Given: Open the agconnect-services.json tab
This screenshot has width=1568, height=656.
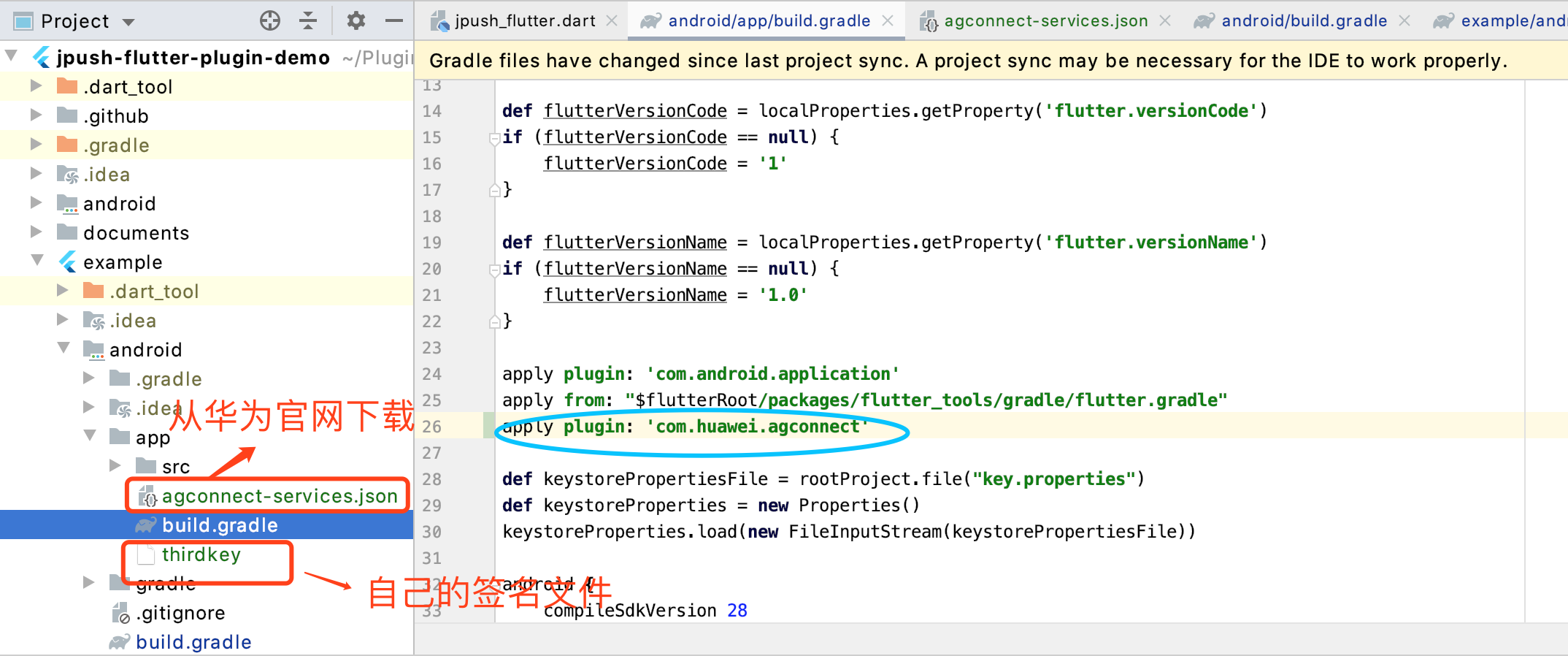Looking at the screenshot, I should click(1046, 21).
